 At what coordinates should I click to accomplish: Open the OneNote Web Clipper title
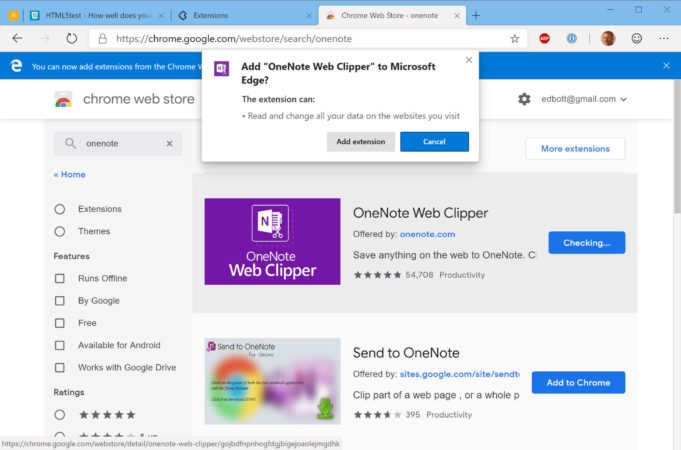[x=420, y=213]
